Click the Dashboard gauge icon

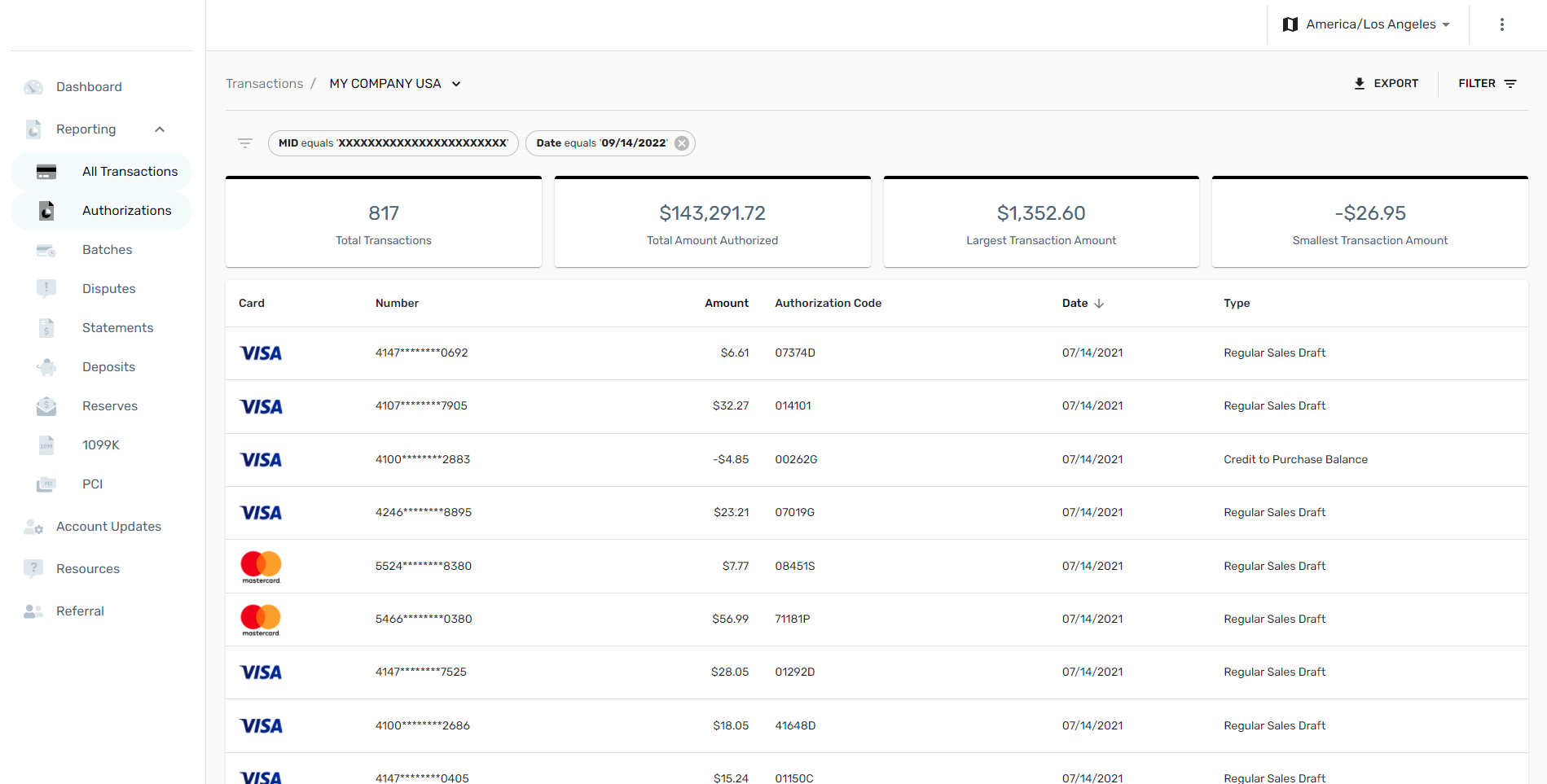point(33,87)
